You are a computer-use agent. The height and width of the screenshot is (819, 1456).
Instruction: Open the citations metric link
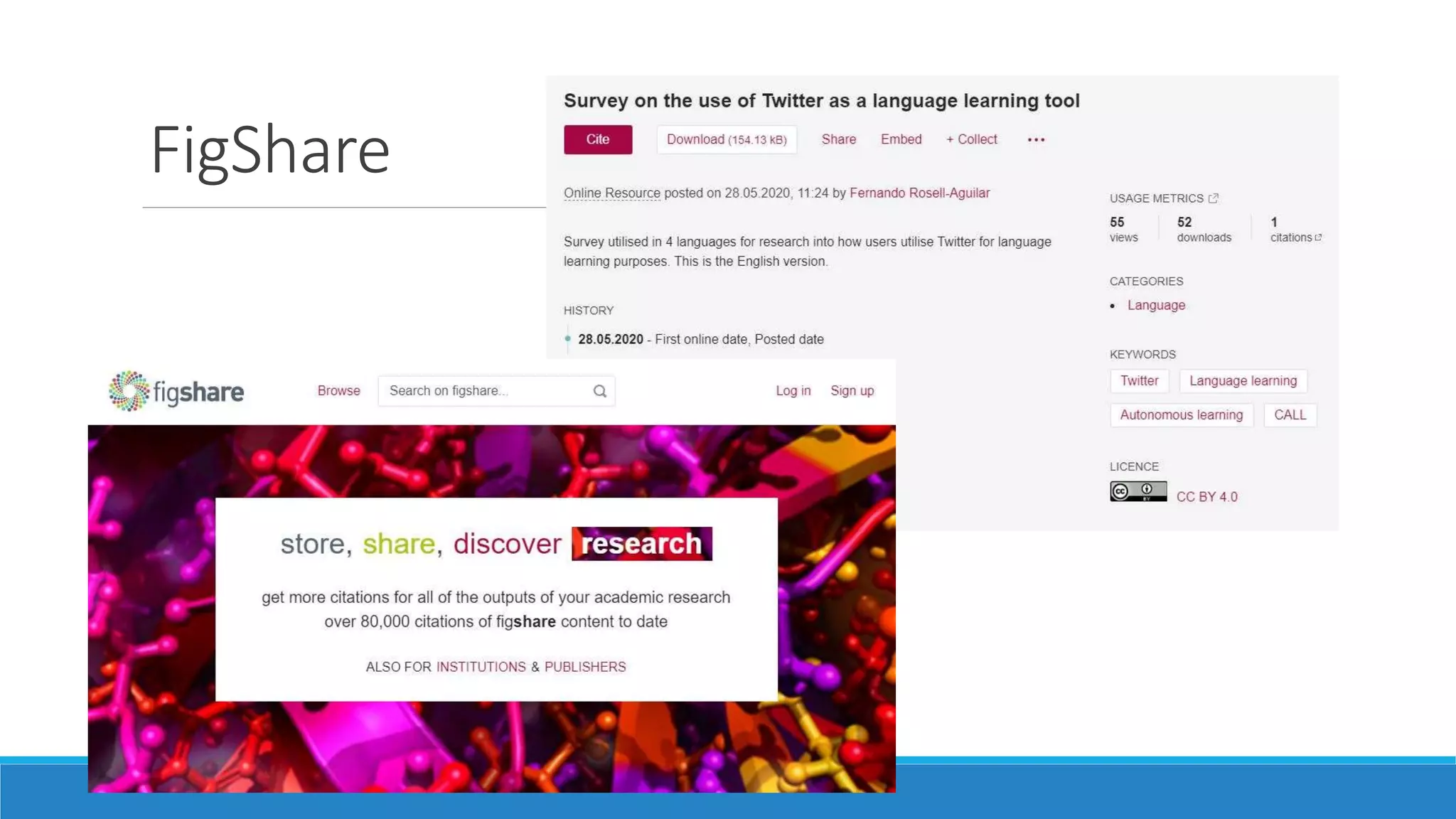point(1295,230)
